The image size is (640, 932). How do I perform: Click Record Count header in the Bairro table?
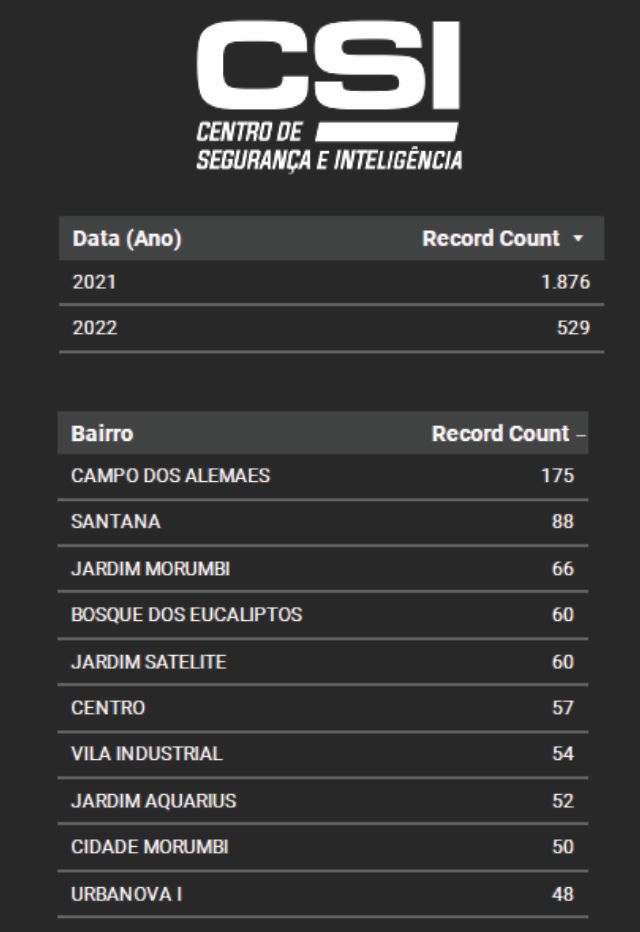point(499,434)
